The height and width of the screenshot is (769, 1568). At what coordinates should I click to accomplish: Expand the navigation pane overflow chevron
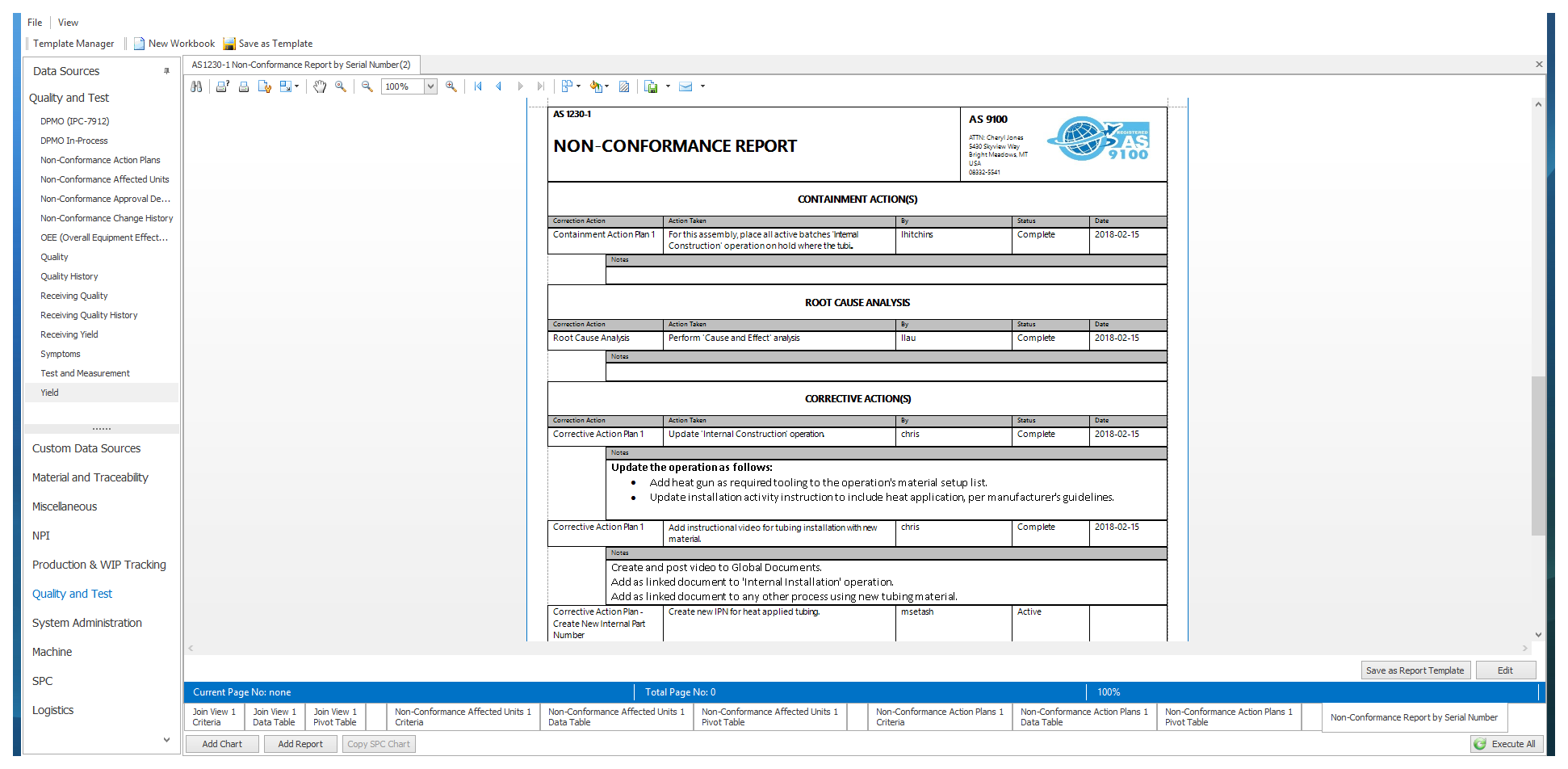166,739
